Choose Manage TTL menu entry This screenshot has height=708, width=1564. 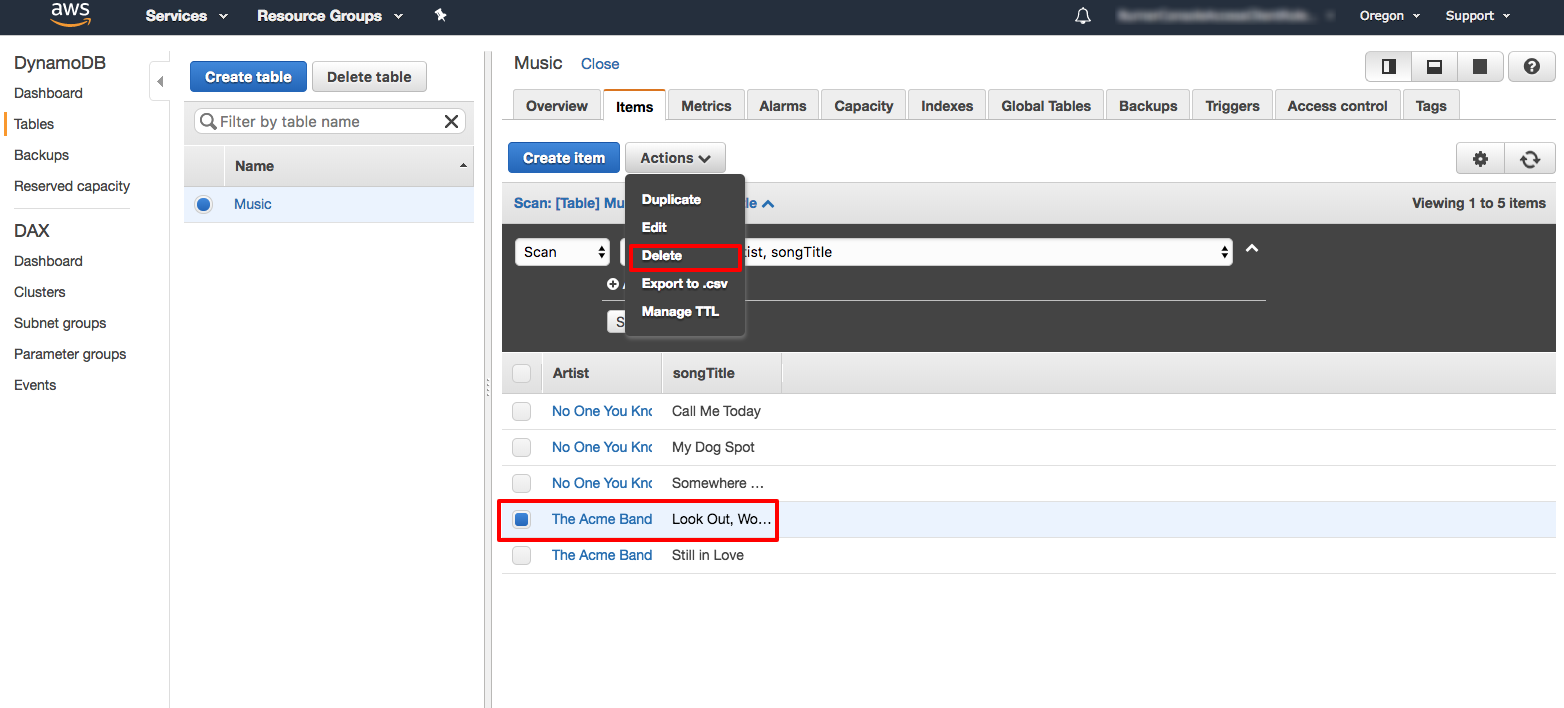[680, 311]
